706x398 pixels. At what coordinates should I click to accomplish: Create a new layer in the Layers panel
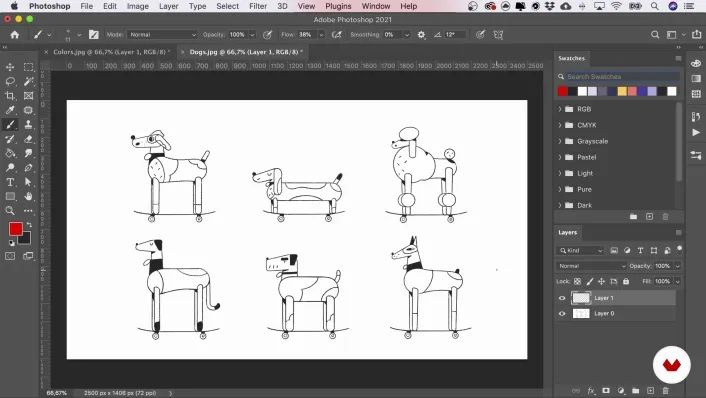(650, 390)
